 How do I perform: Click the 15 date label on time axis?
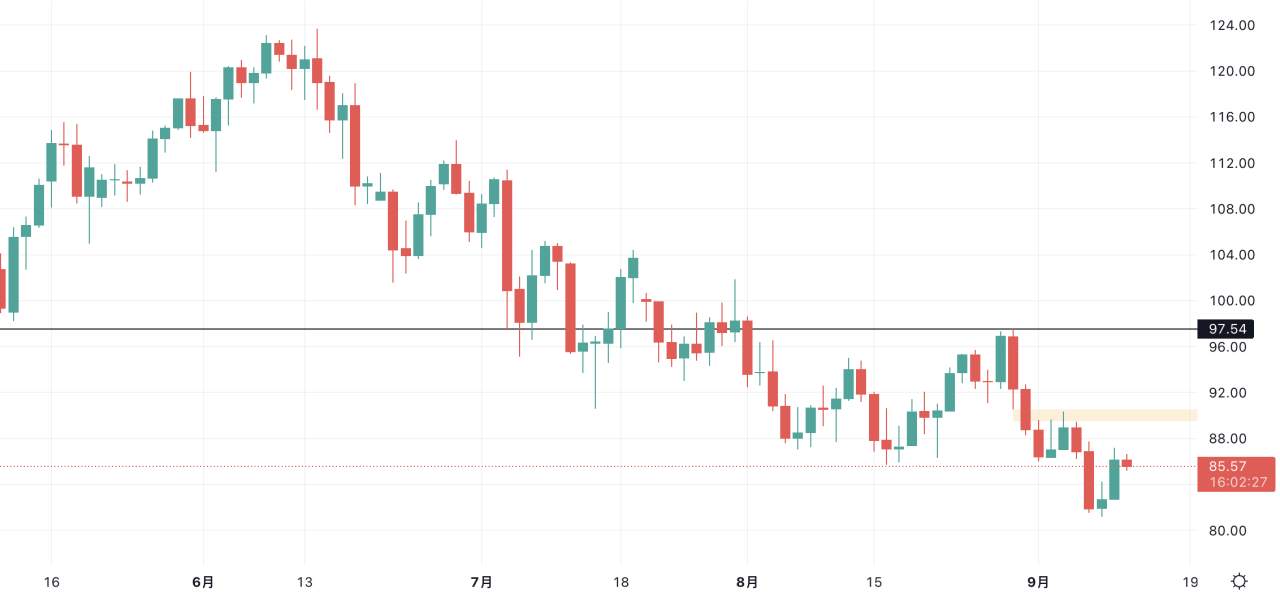(873, 581)
